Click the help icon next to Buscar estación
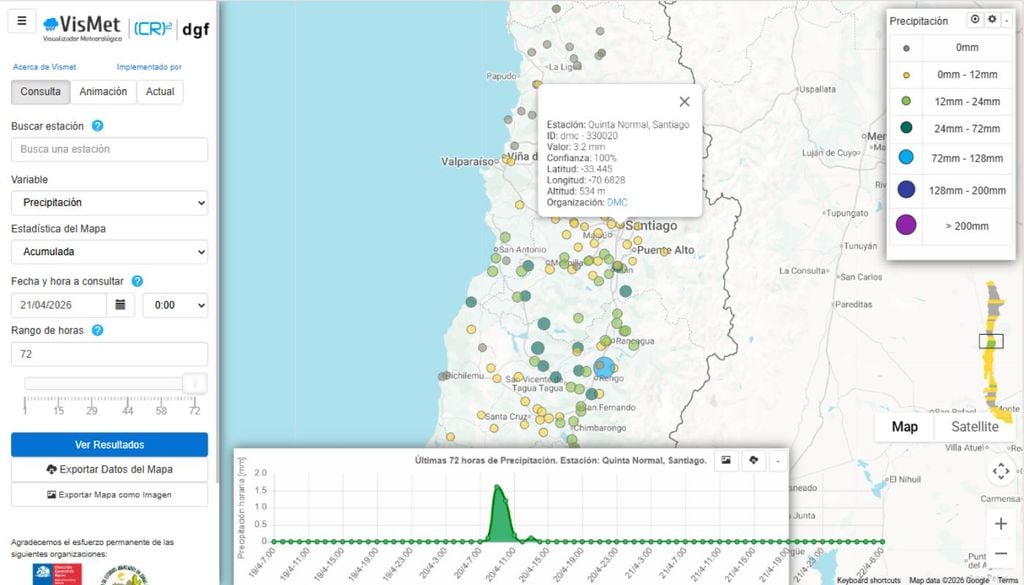 [x=98, y=126]
